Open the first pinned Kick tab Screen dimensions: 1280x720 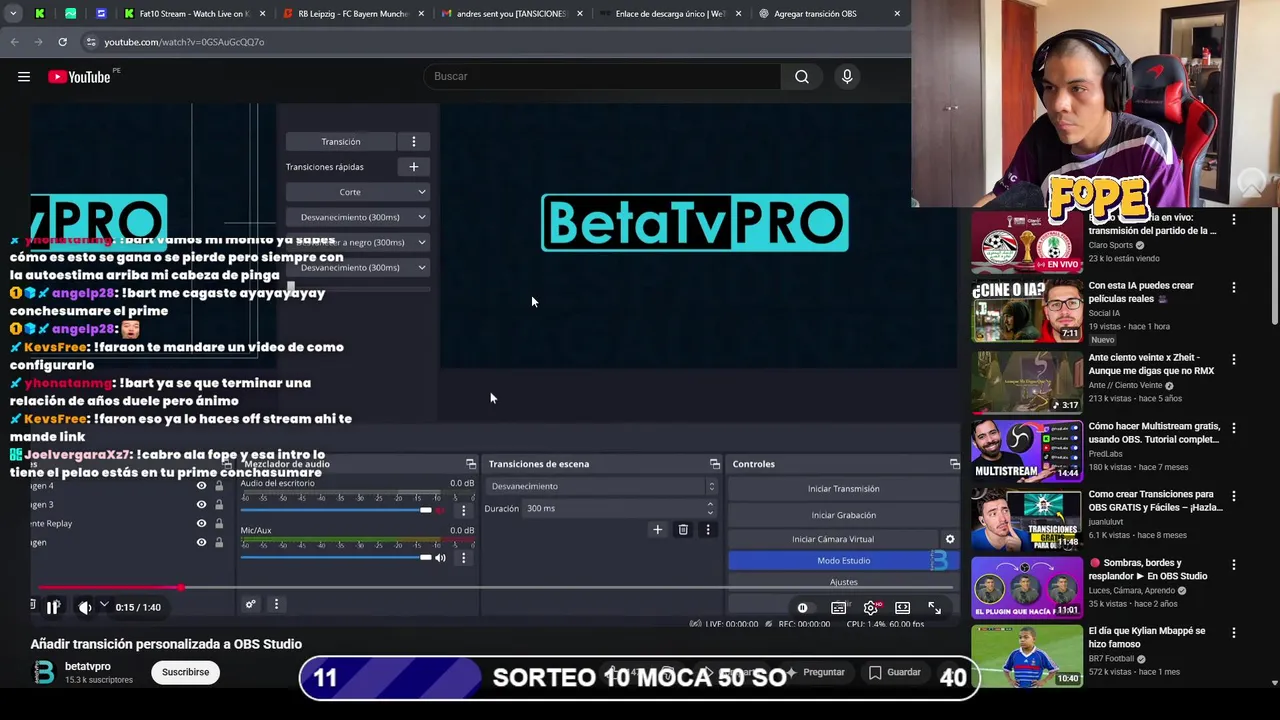pos(39,14)
